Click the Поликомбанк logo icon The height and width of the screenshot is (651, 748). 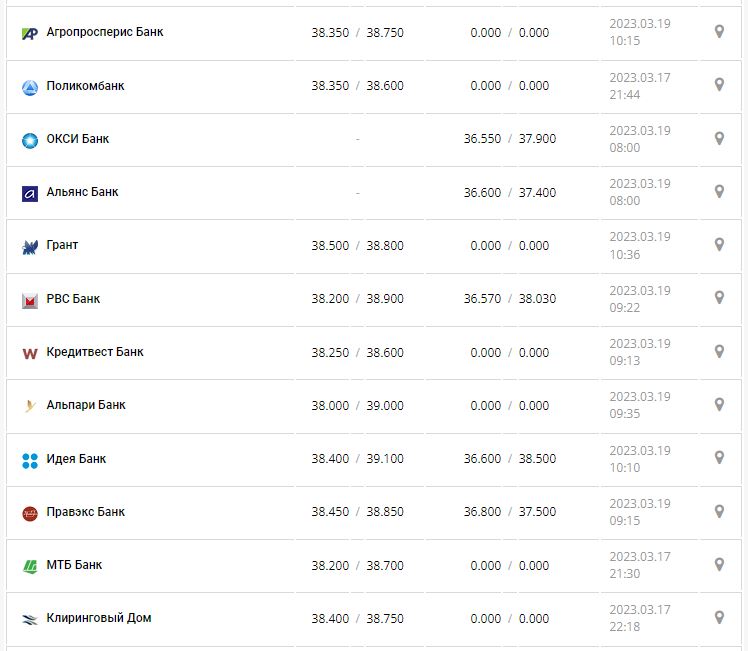(x=30, y=87)
